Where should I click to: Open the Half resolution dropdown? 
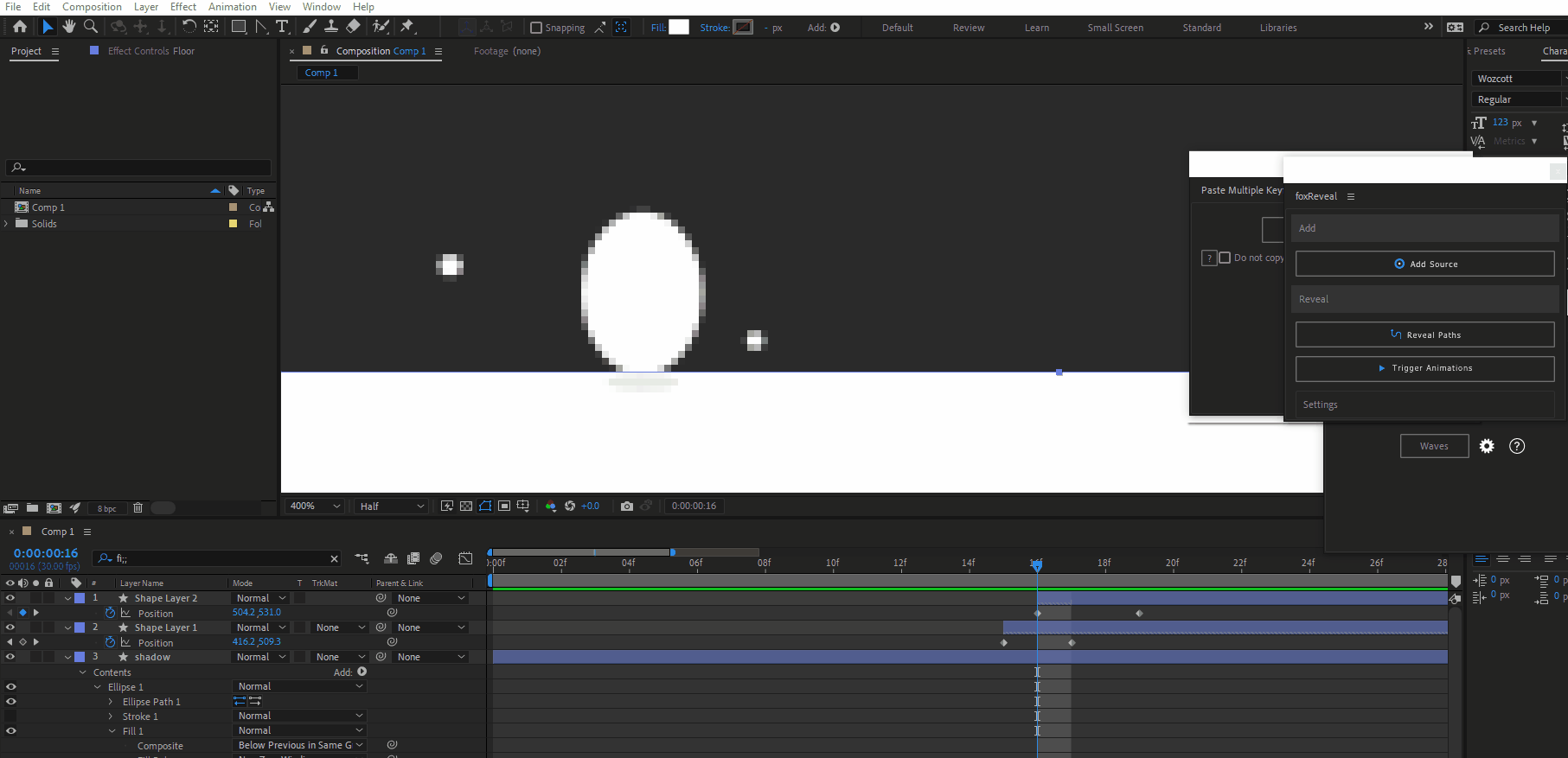tap(392, 506)
